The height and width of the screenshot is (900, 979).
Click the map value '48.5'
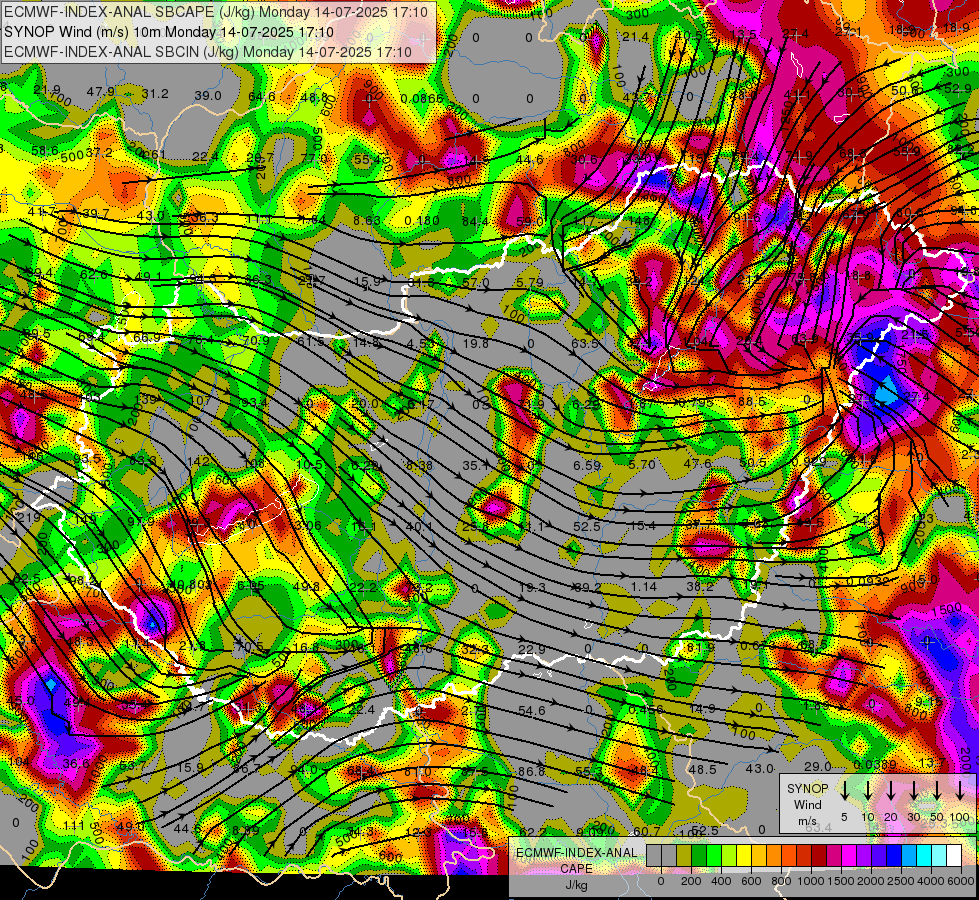point(702,769)
